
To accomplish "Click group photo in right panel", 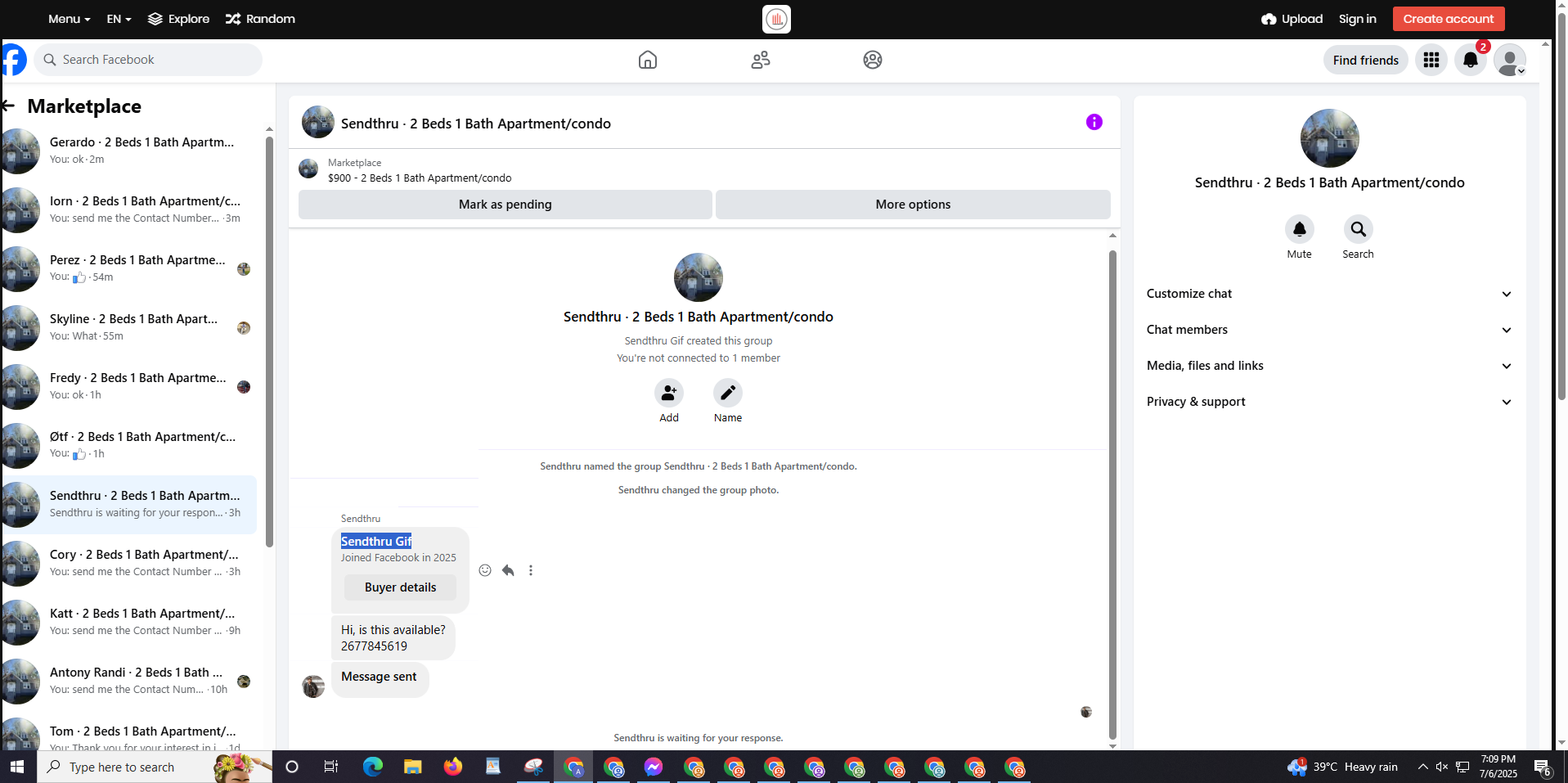I will [x=1329, y=138].
